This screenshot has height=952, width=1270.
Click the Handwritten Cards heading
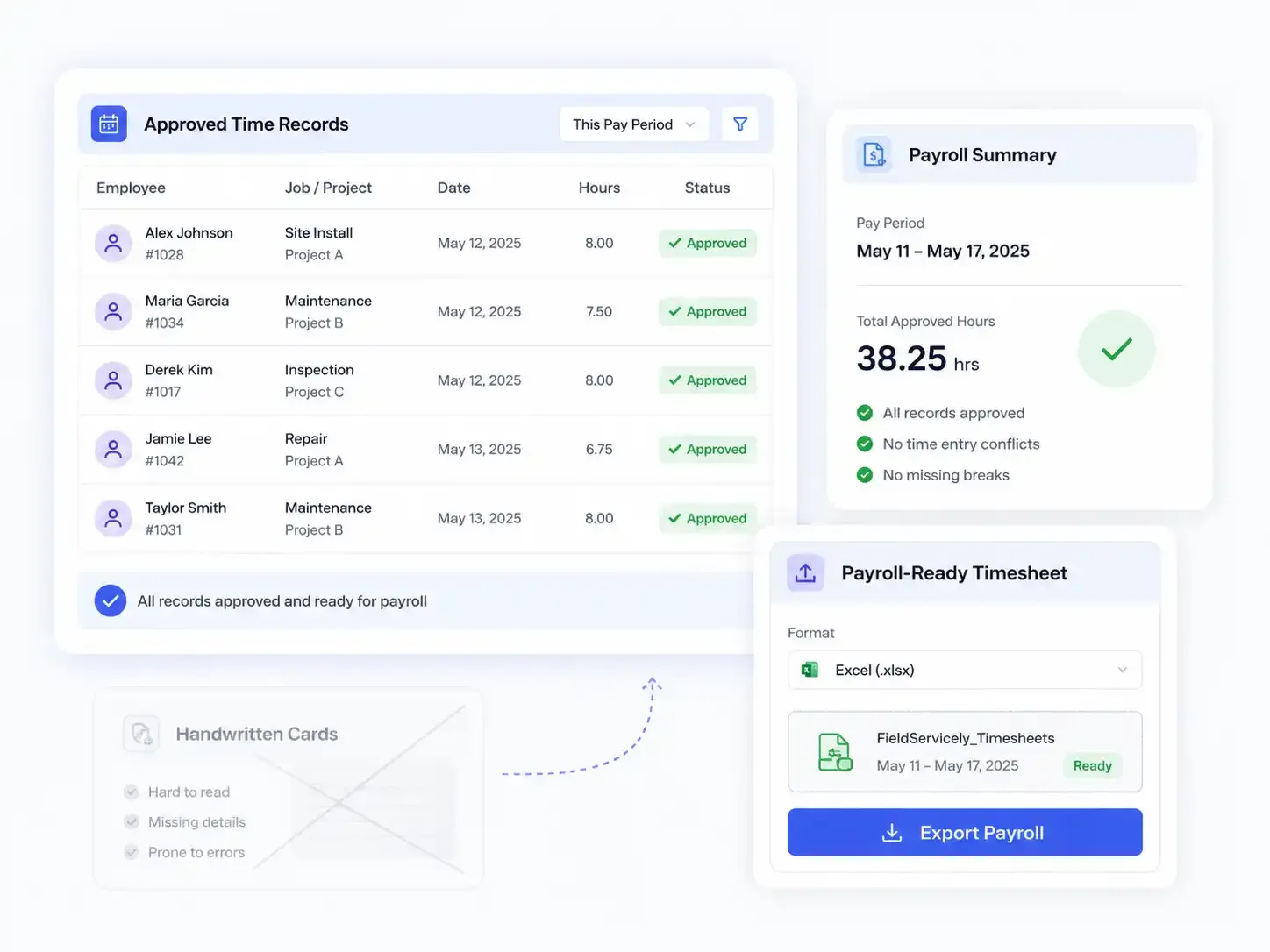pyautogui.click(x=257, y=734)
